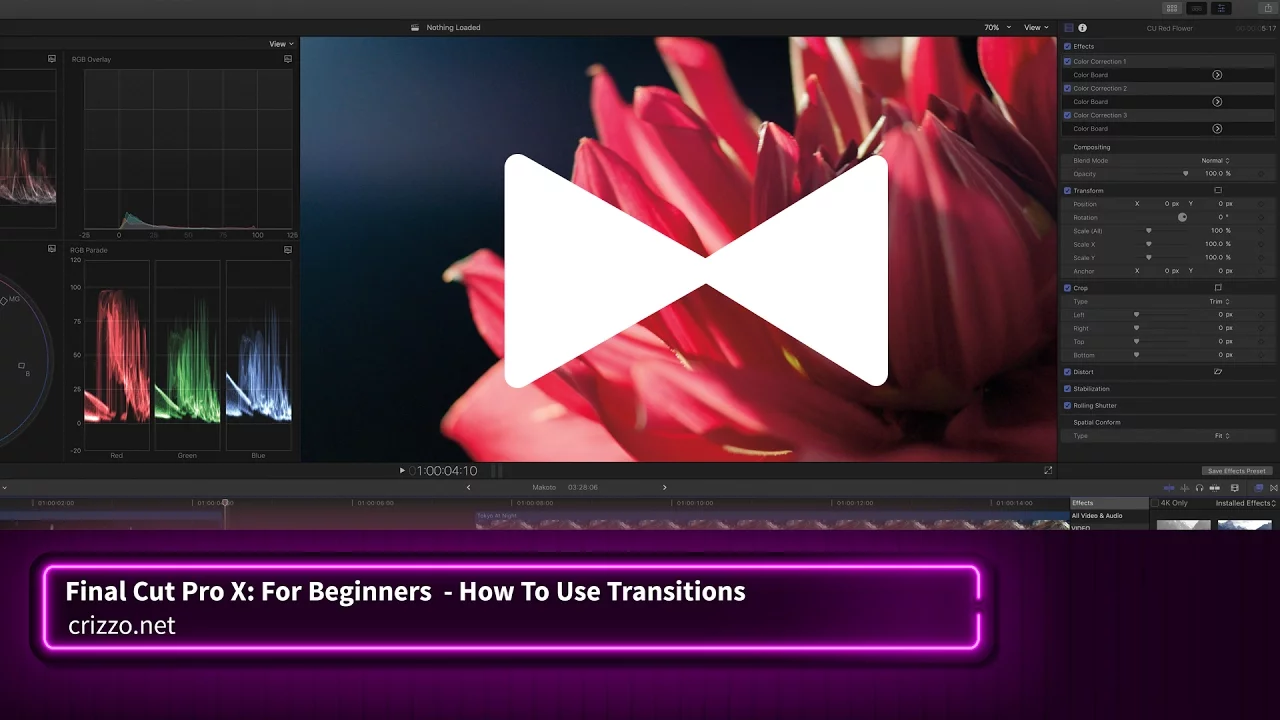The width and height of the screenshot is (1280, 720).
Task: Show the video inspector tab icon
Action: pyautogui.click(x=1069, y=28)
